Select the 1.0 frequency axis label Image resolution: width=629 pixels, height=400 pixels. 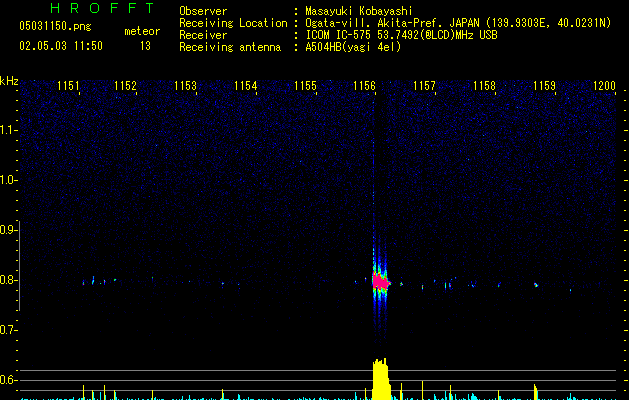pyautogui.click(x=9, y=180)
